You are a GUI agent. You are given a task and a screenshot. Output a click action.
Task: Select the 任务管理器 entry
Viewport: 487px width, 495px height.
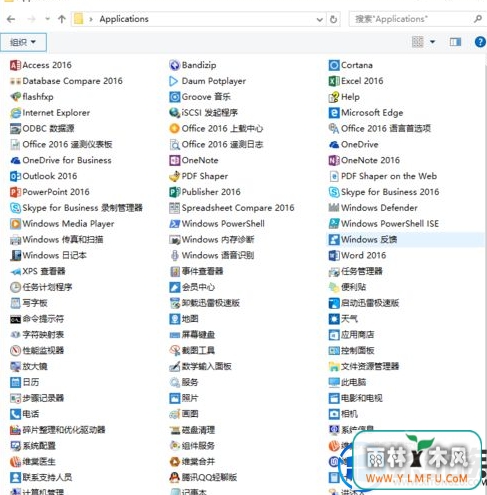355,272
